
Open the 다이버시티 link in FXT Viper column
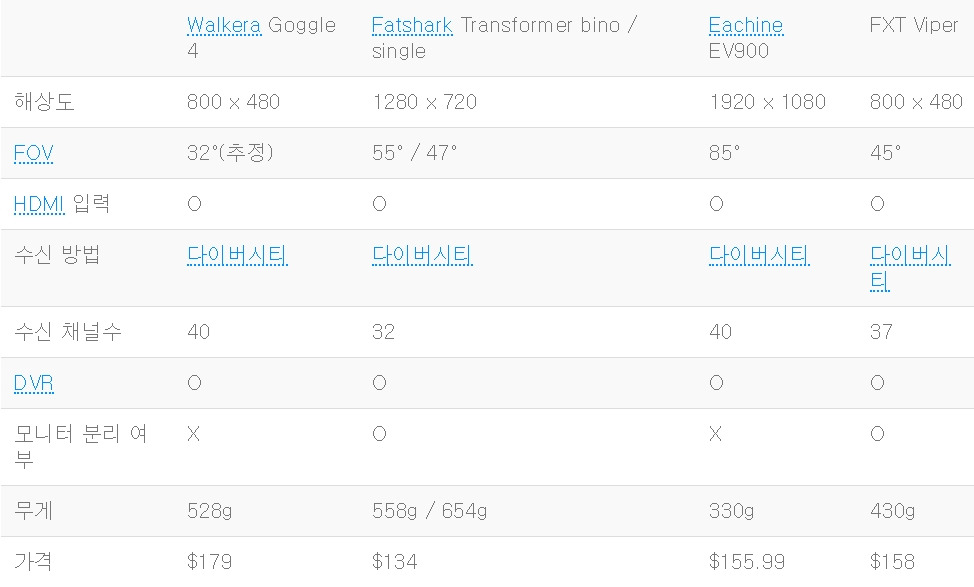[909, 256]
